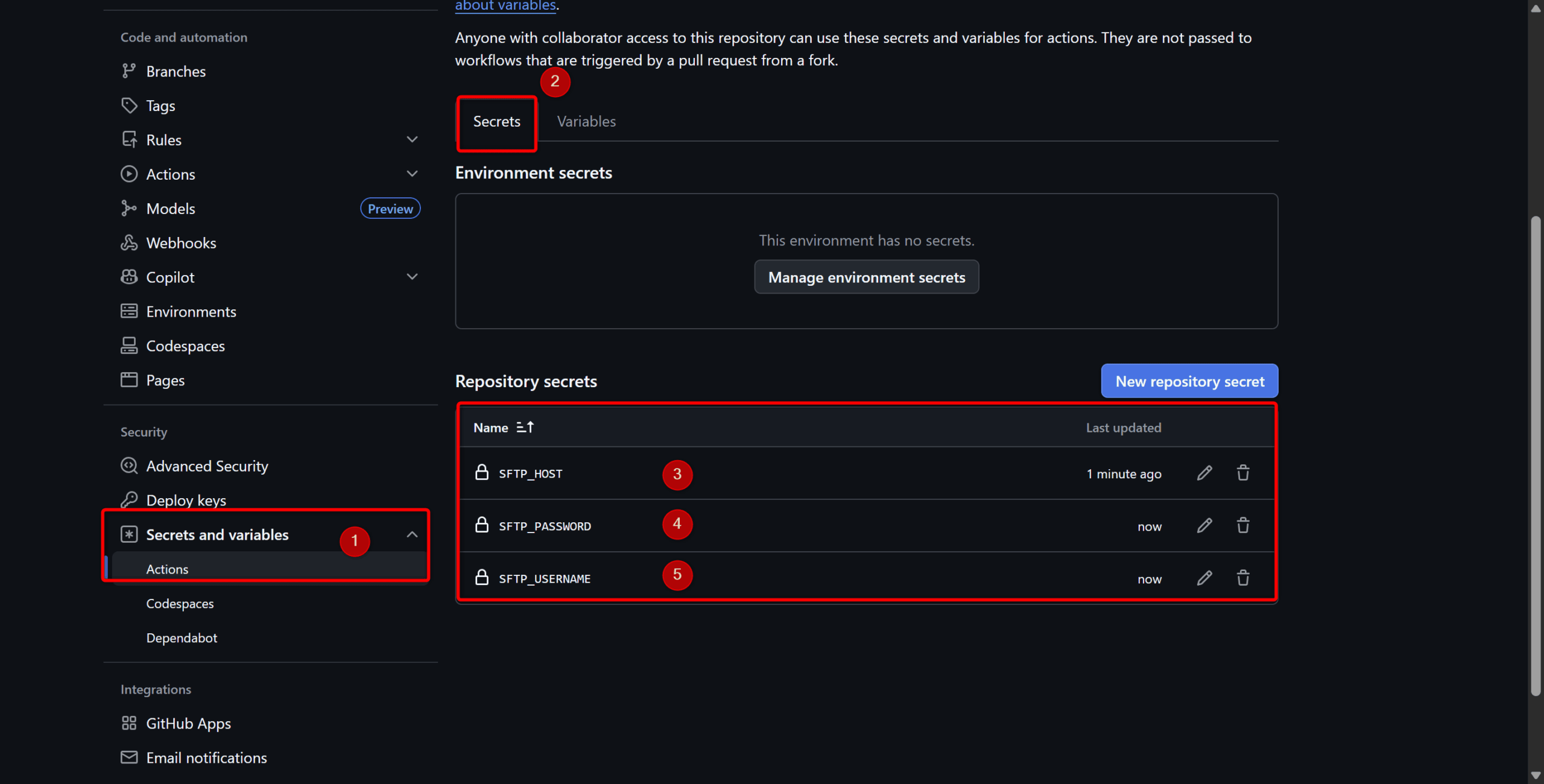Click the trash icon for SFTP_PASSWORD

pyautogui.click(x=1242, y=526)
